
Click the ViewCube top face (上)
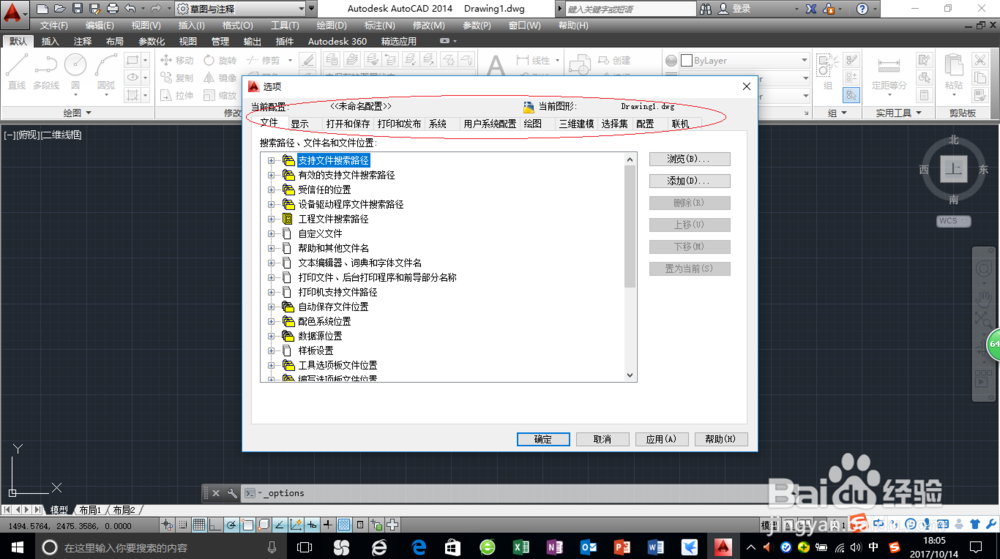click(953, 169)
